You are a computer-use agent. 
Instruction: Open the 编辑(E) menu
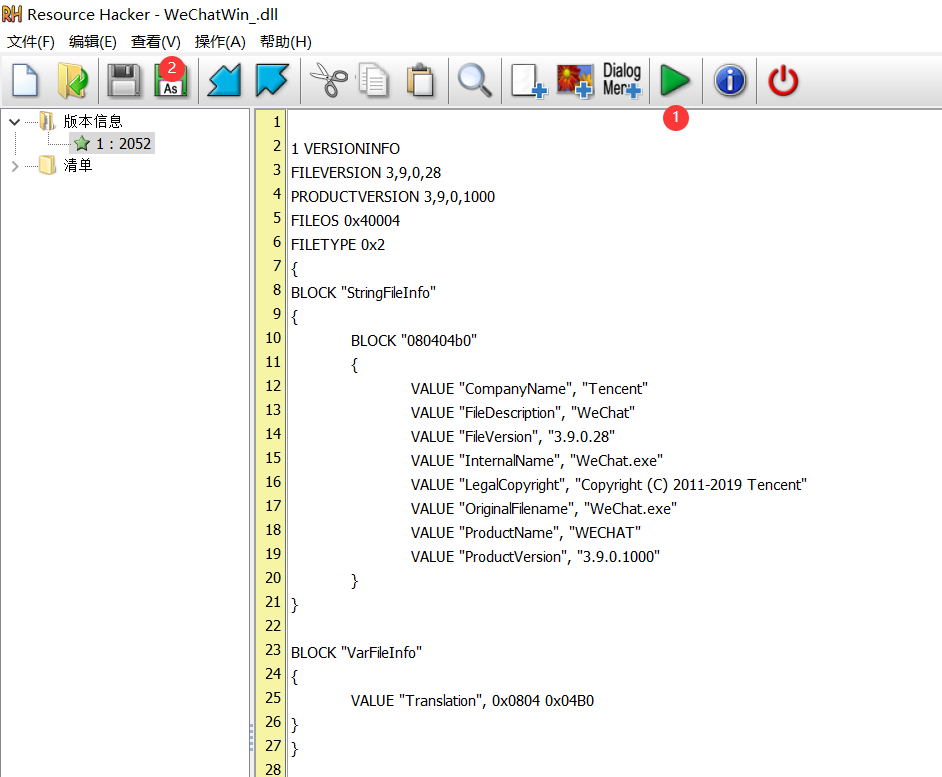[93, 41]
